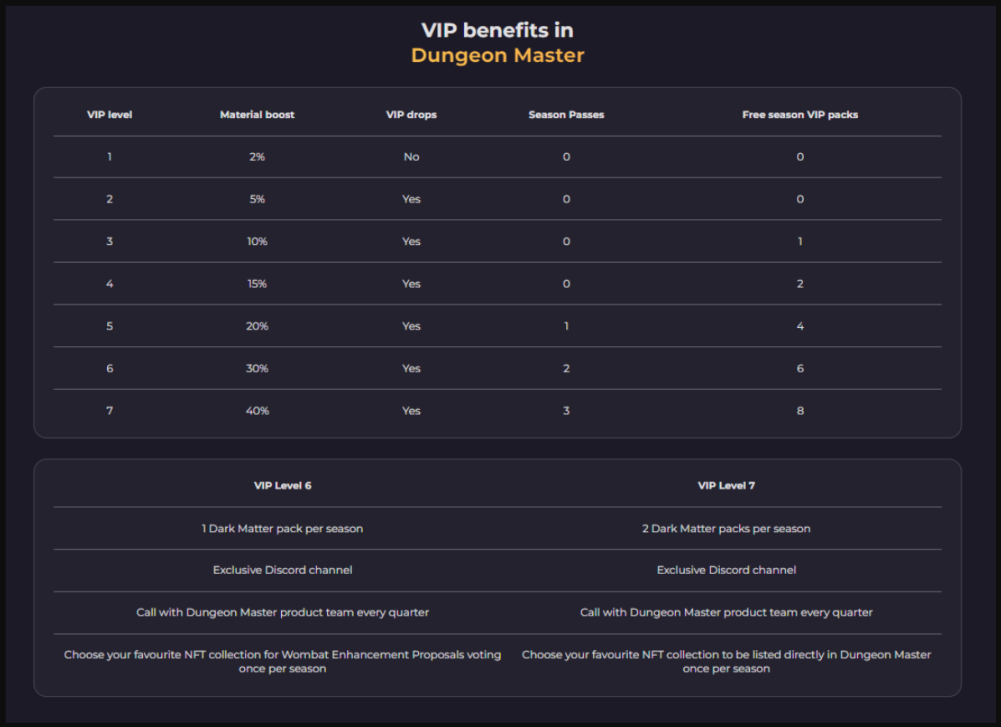Select VIP level cell "5" in the first column
Viewport: 1001px width, 727px height.
pos(110,326)
